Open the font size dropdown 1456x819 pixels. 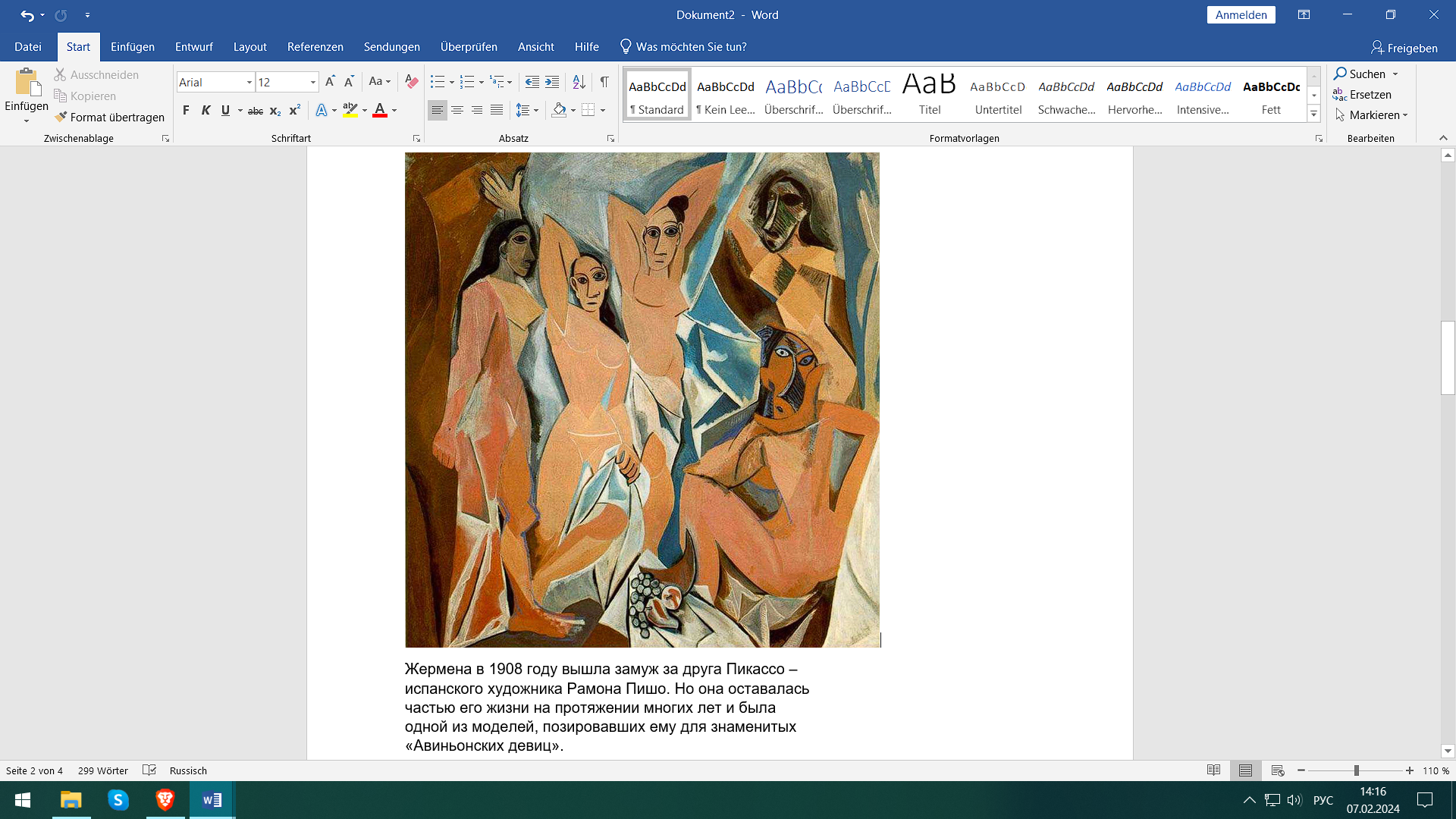(312, 82)
